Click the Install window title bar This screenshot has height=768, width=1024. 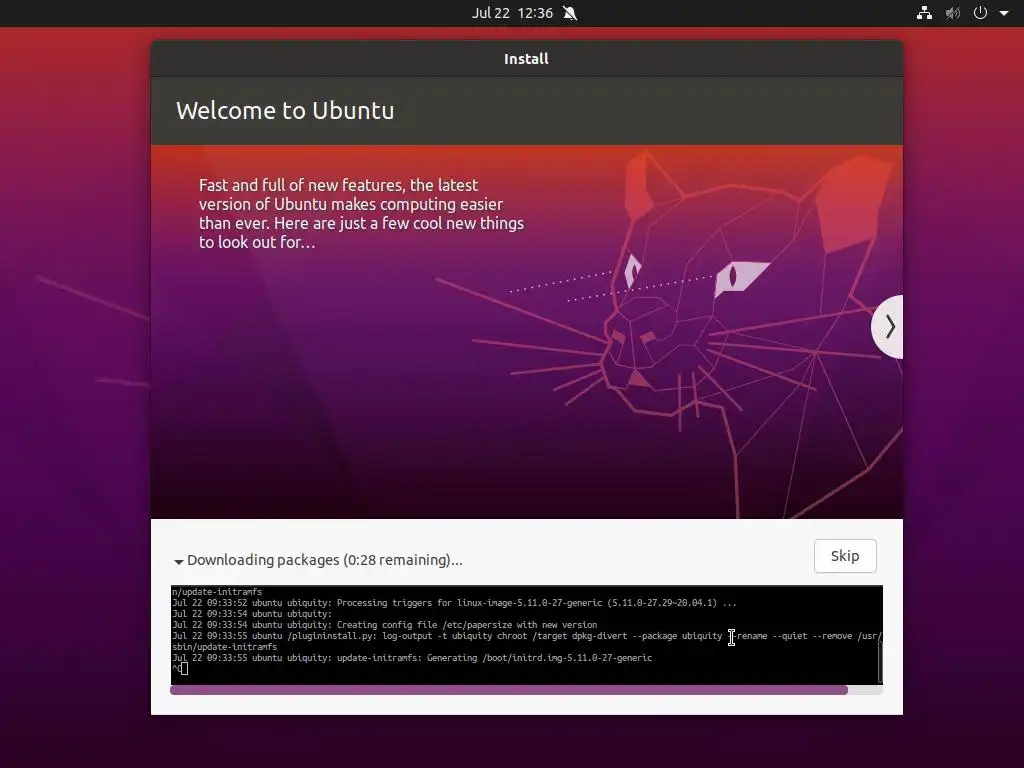pos(526,59)
